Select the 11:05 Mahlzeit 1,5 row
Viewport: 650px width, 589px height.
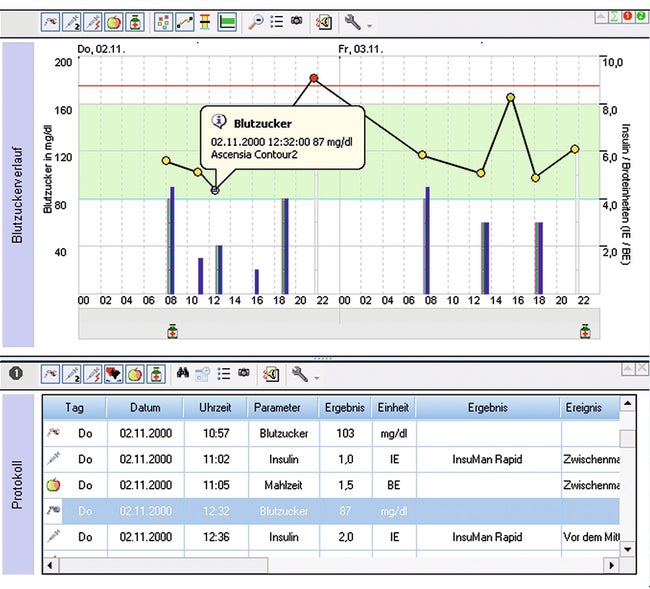(x=331, y=485)
